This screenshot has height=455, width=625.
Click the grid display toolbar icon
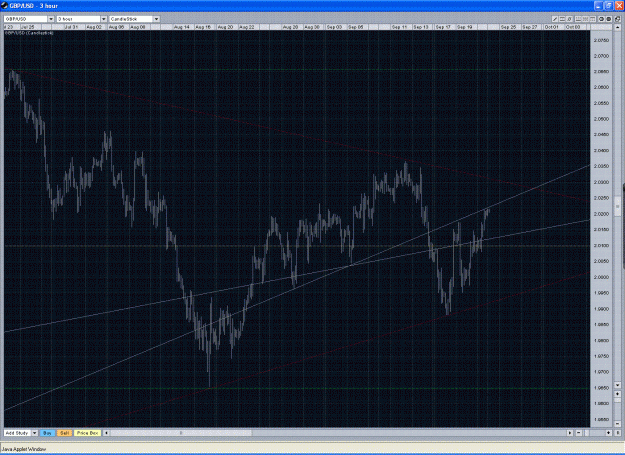[x=586, y=19]
